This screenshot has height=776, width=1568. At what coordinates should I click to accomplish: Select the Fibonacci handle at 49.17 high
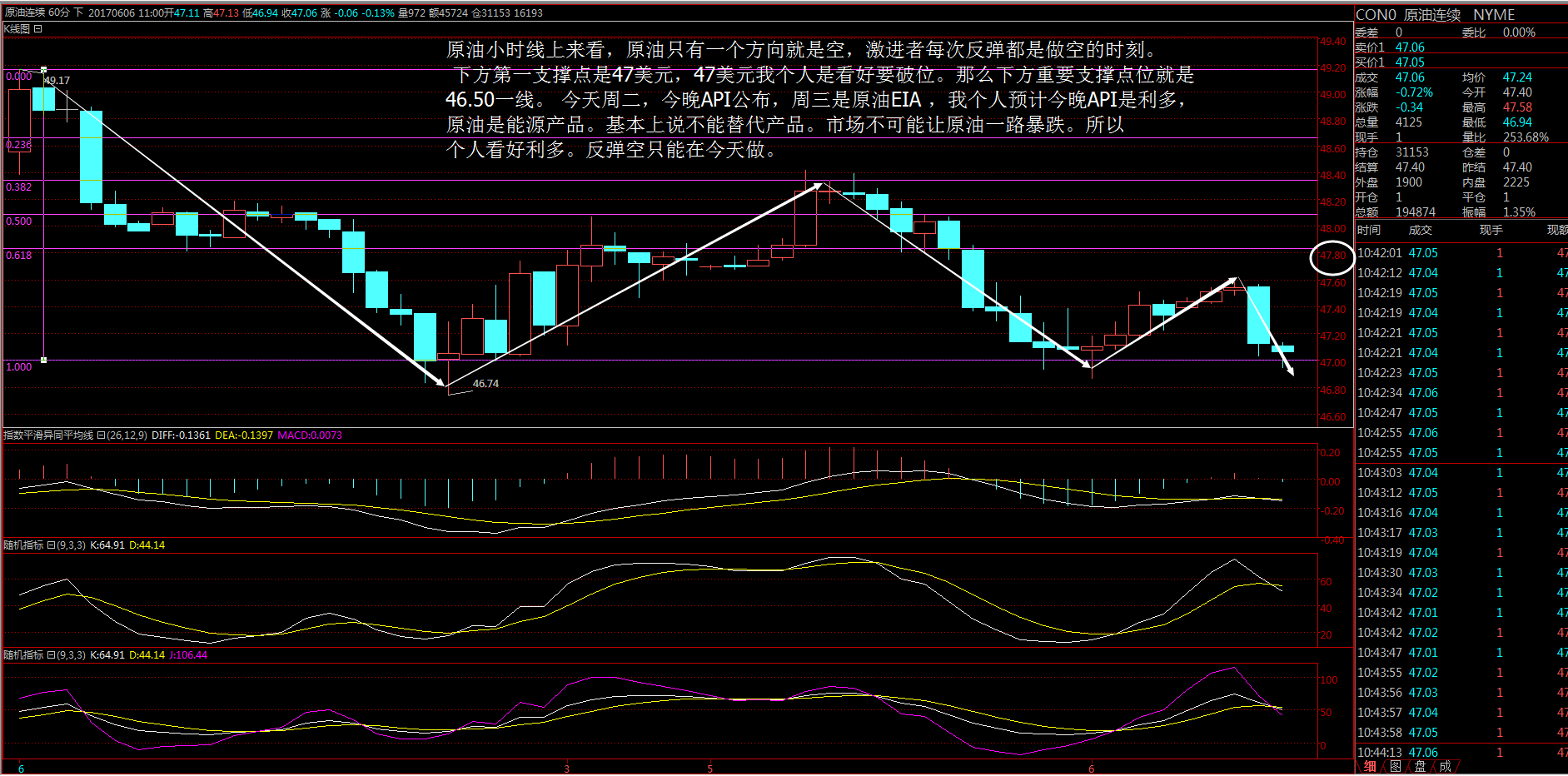click(43, 70)
